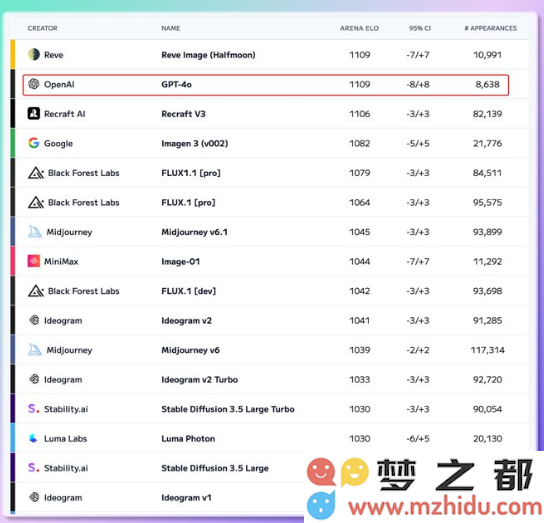544x523 pixels.
Task: Open the www.mzhidu.com watermark link
Action: [x=445, y=507]
